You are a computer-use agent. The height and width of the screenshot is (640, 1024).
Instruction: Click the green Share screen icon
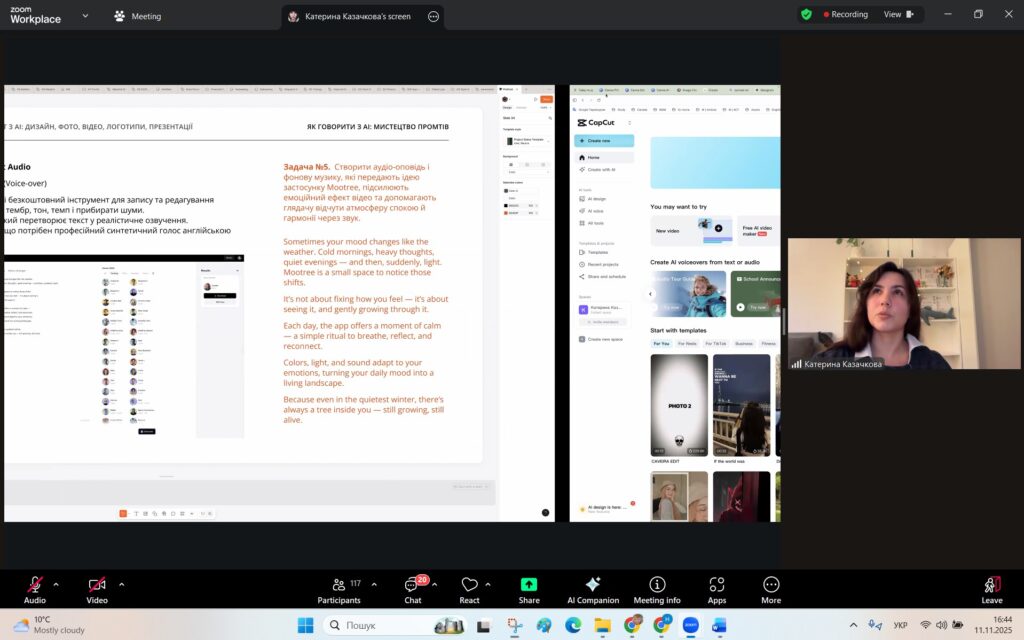(529, 588)
